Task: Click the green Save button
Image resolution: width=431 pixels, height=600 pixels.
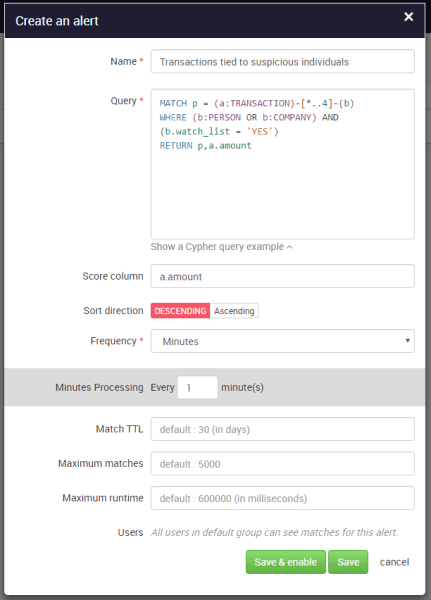Action: tap(348, 562)
